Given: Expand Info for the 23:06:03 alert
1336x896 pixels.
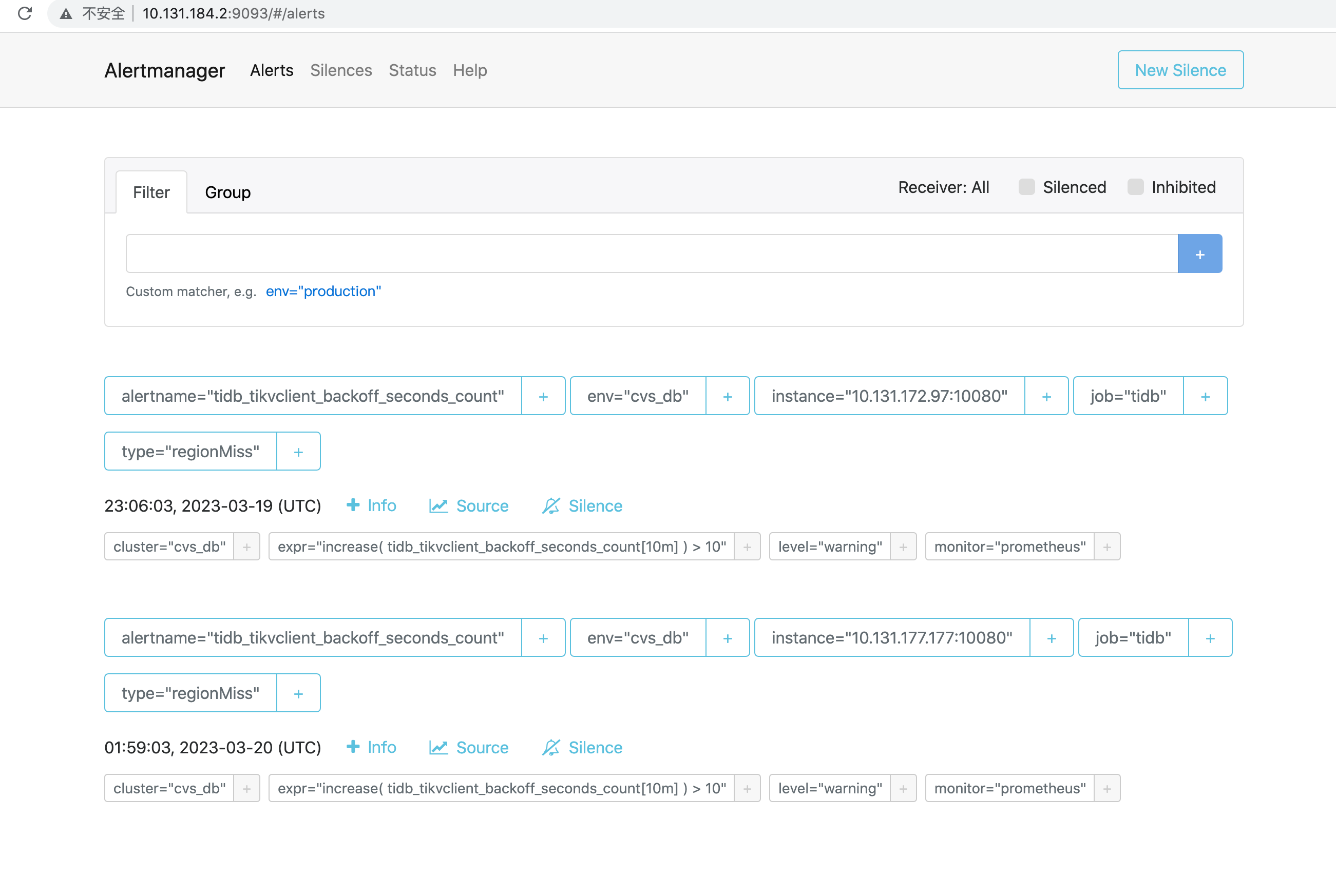Looking at the screenshot, I should pos(372,505).
